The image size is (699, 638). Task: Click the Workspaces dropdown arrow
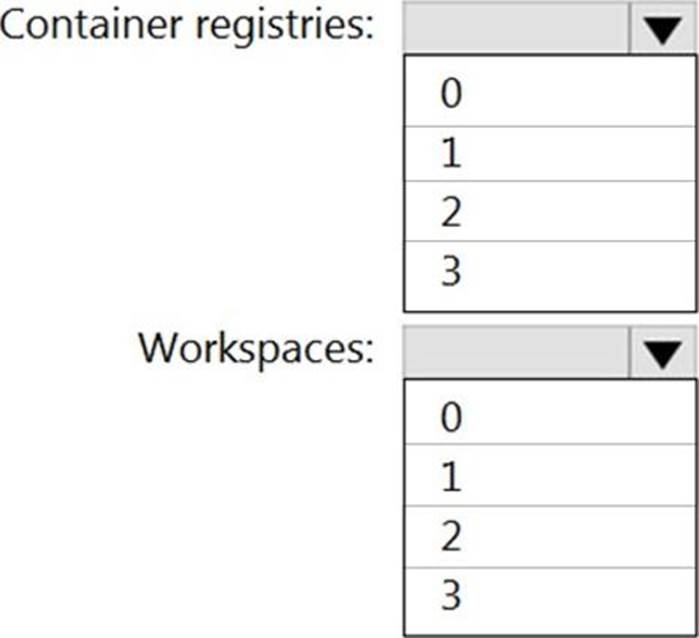click(662, 353)
